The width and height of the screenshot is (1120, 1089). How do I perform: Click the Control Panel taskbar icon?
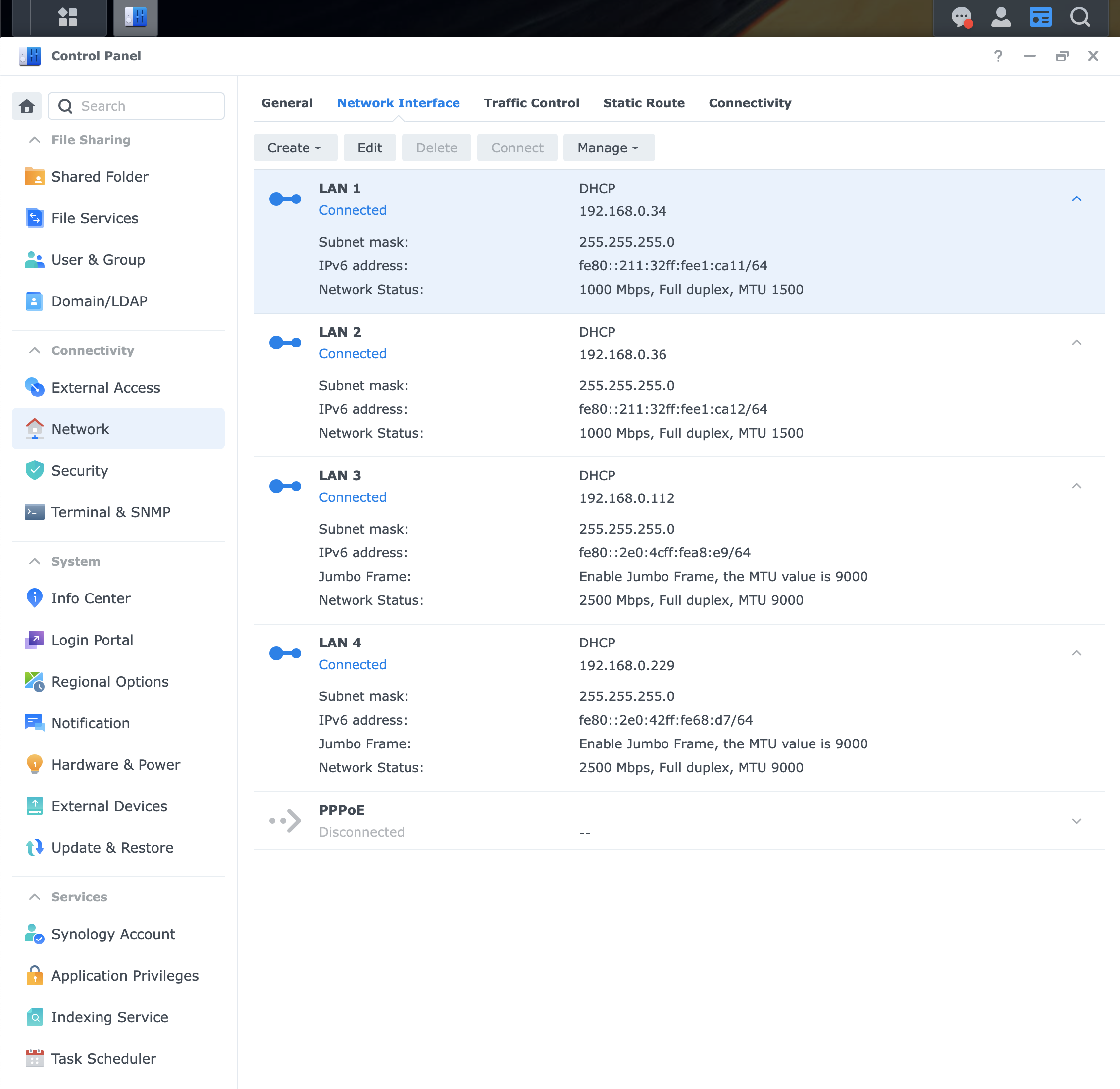136,17
